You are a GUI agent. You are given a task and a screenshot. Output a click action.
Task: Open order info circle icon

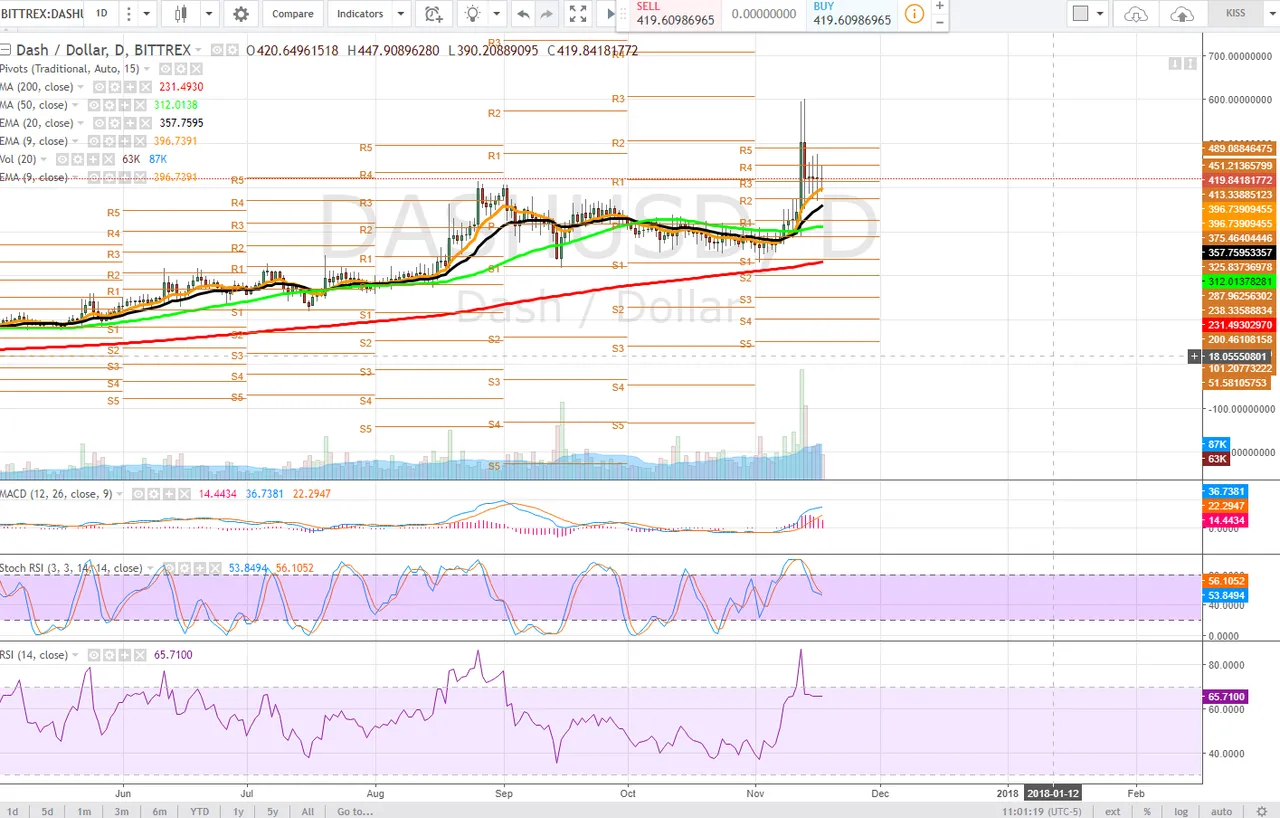(x=914, y=14)
